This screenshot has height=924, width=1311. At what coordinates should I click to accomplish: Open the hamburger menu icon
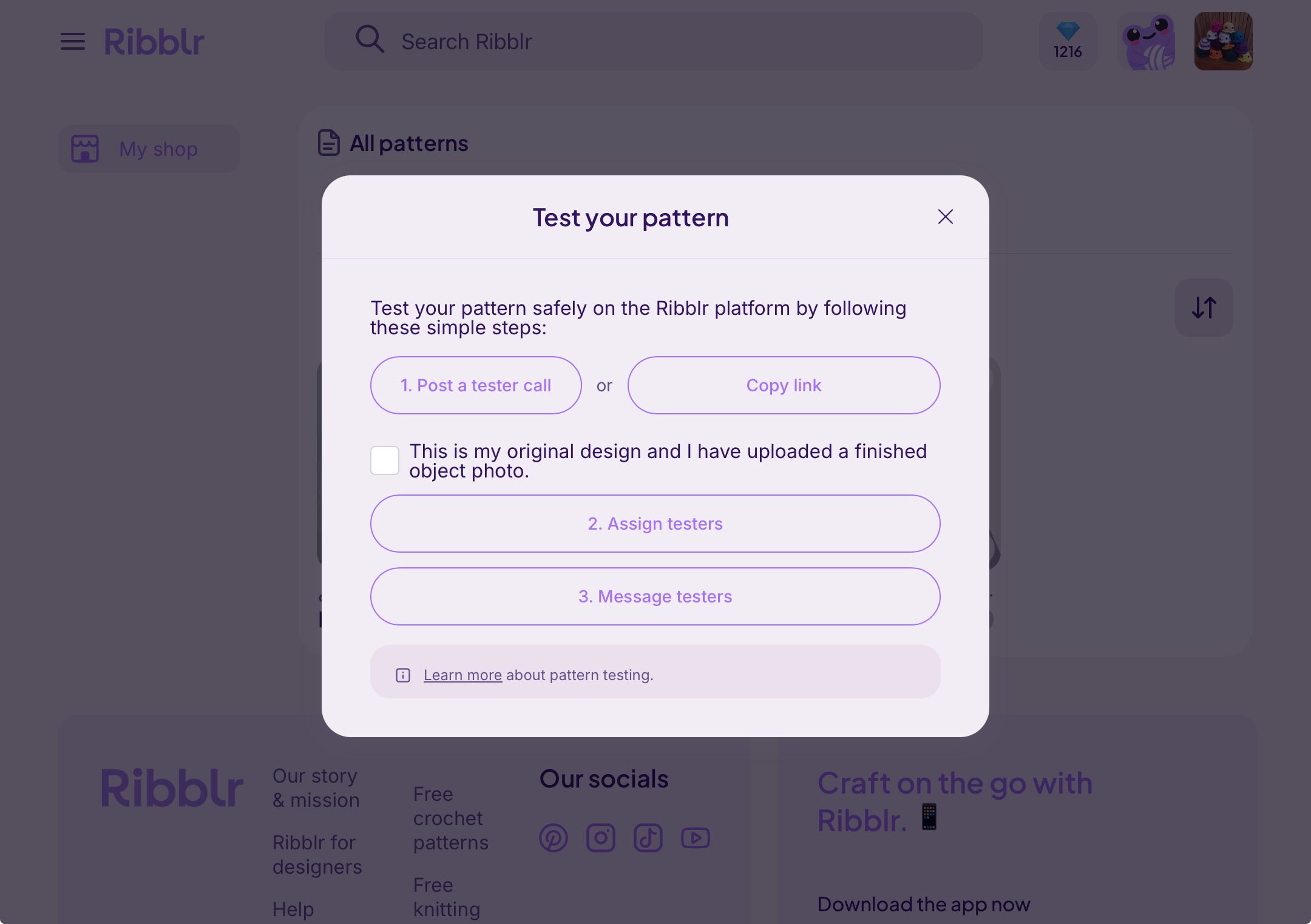pyautogui.click(x=72, y=42)
